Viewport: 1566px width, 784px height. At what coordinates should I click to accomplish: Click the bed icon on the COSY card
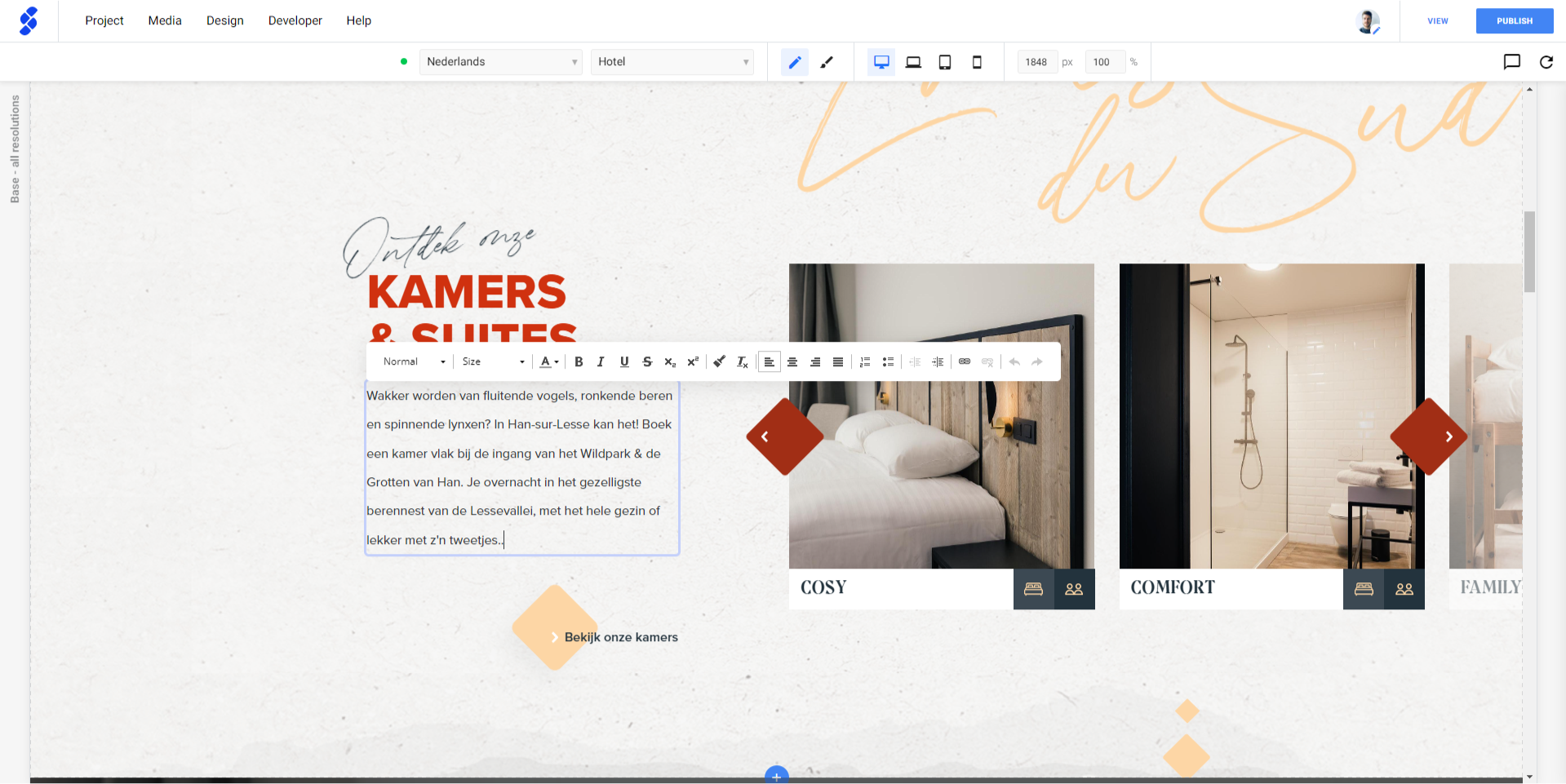point(1034,589)
